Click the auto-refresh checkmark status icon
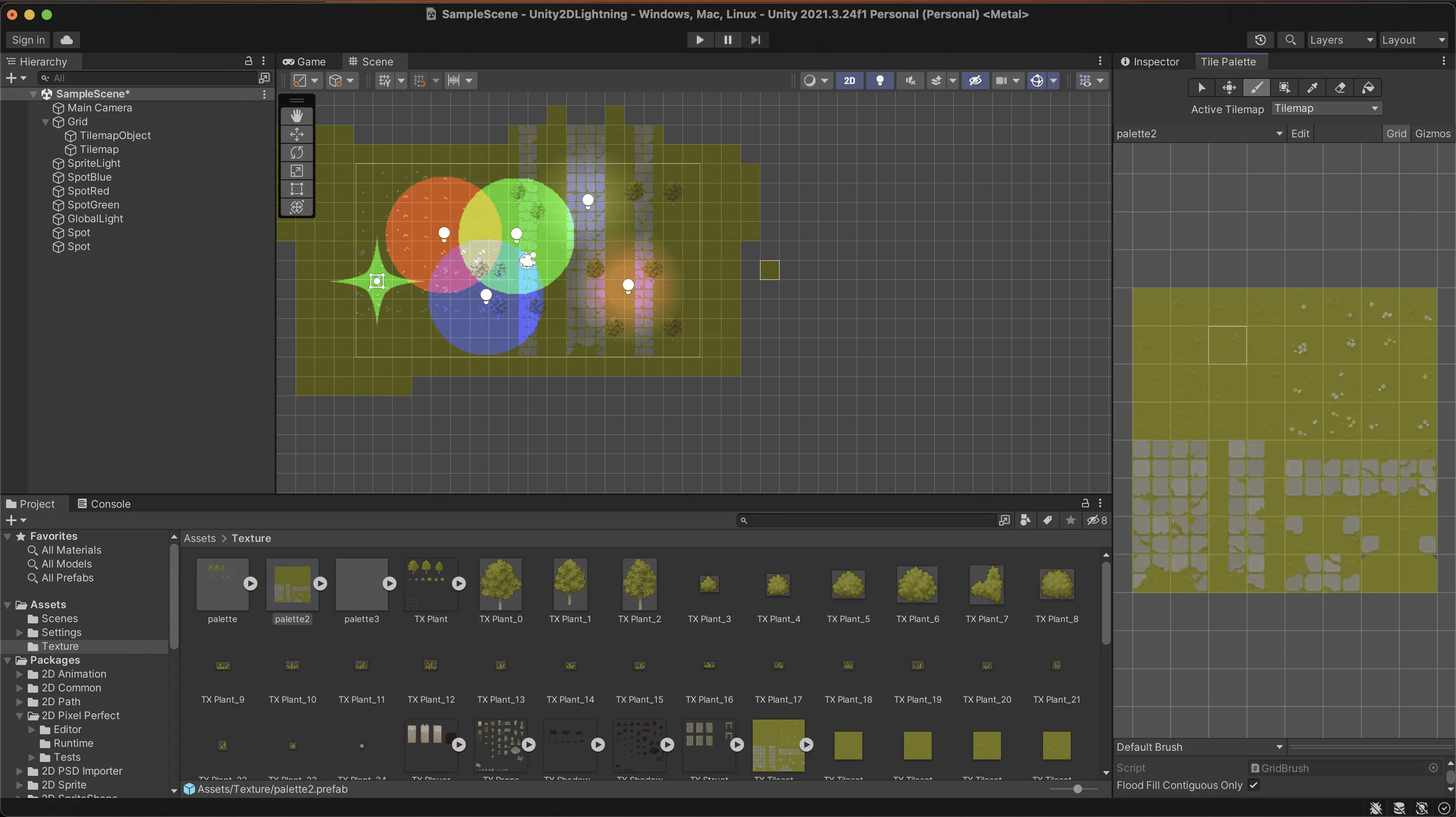 1444,808
